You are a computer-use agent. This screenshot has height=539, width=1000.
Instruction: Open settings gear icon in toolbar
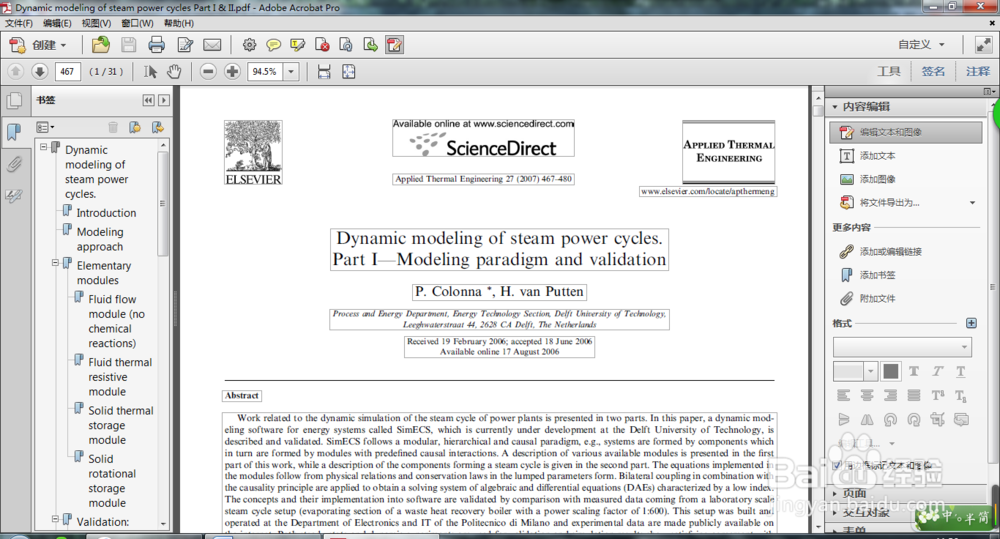(249, 45)
